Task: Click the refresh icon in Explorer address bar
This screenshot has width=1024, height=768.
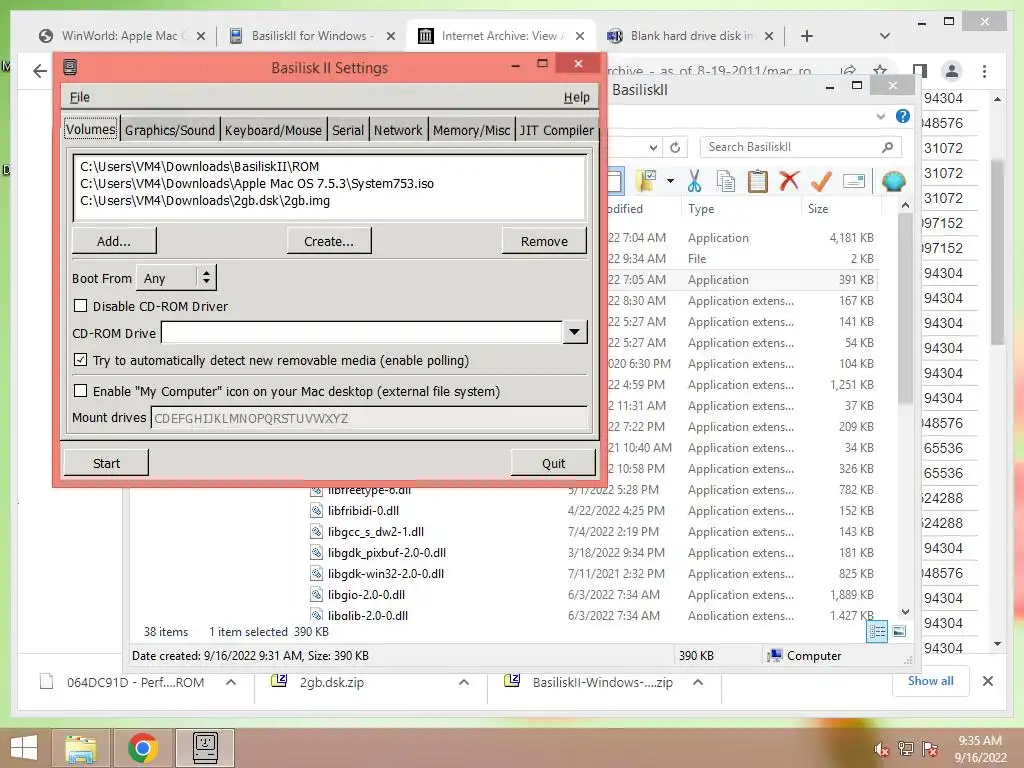Action: tap(675, 147)
